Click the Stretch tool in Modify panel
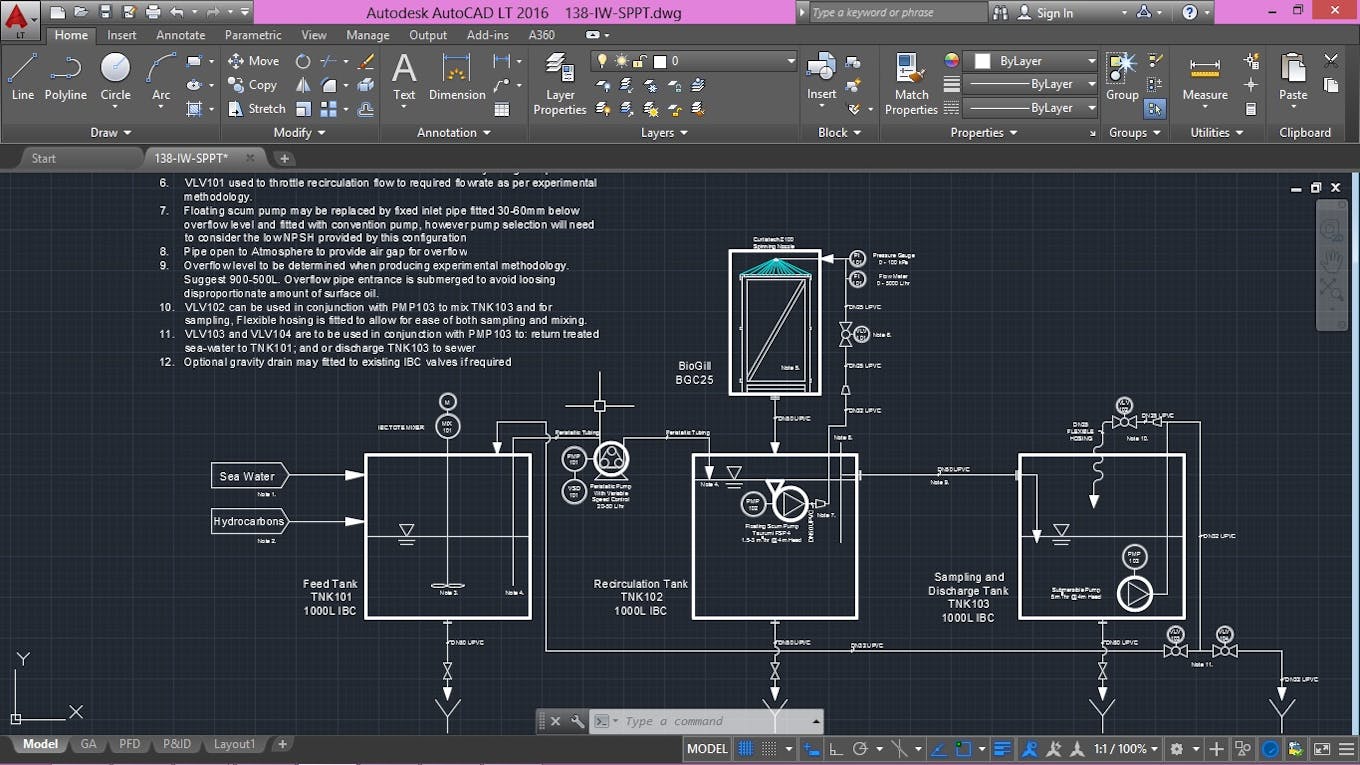 tap(257, 108)
